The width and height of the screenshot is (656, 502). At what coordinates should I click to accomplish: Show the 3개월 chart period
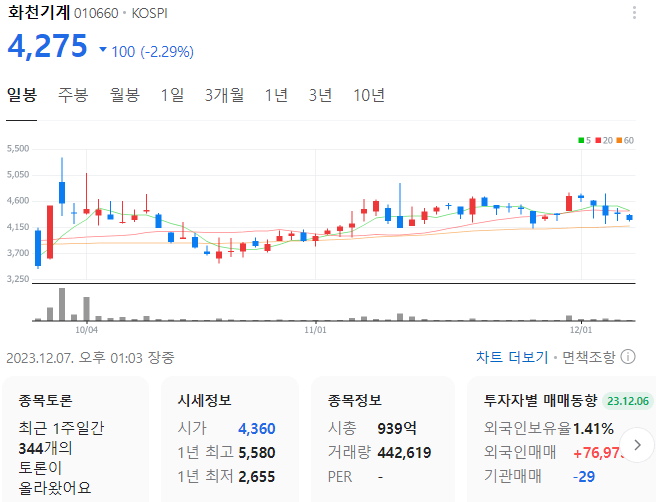pos(224,95)
